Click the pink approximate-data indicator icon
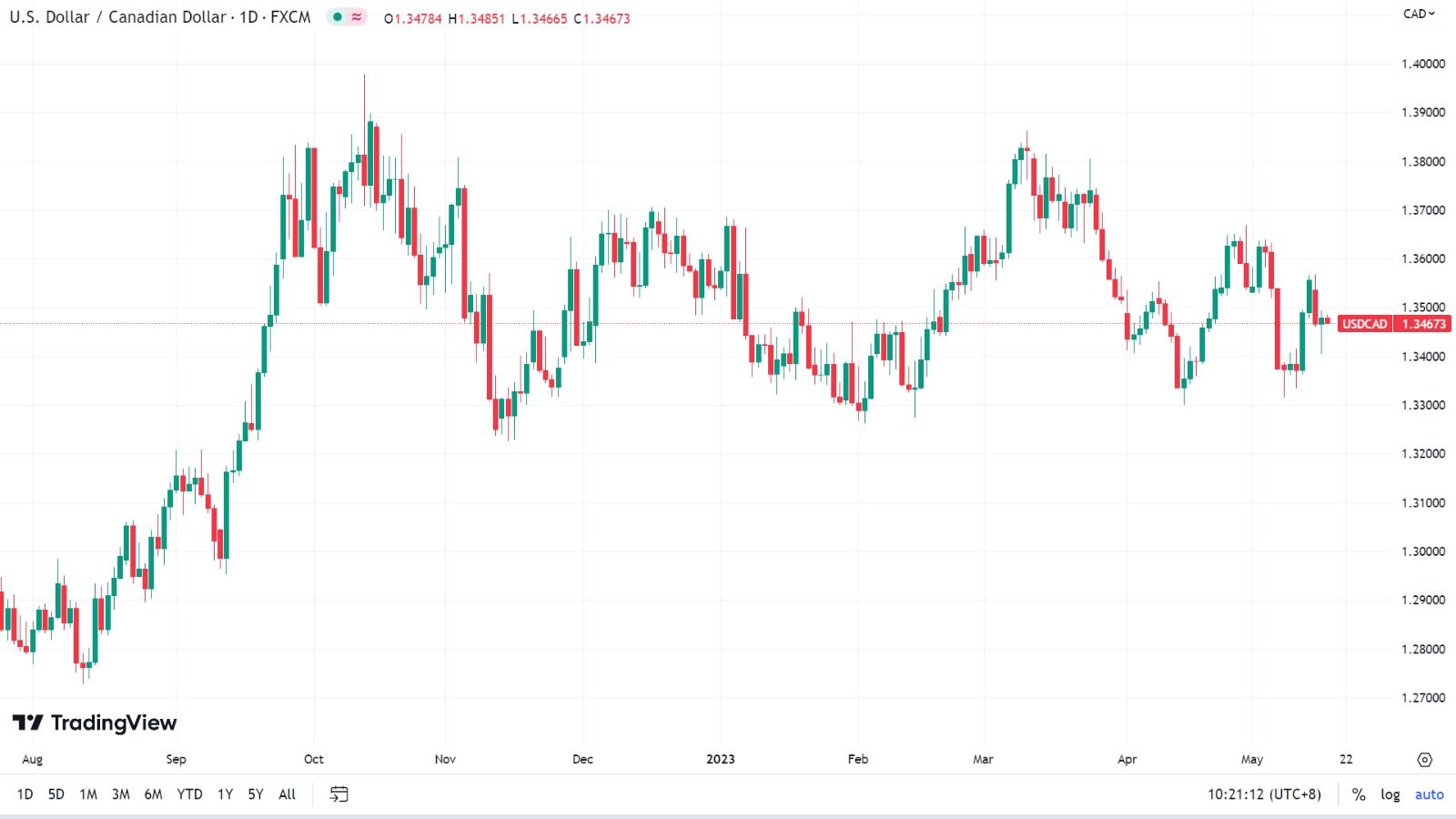Viewport: 1456px width, 819px height. click(357, 16)
